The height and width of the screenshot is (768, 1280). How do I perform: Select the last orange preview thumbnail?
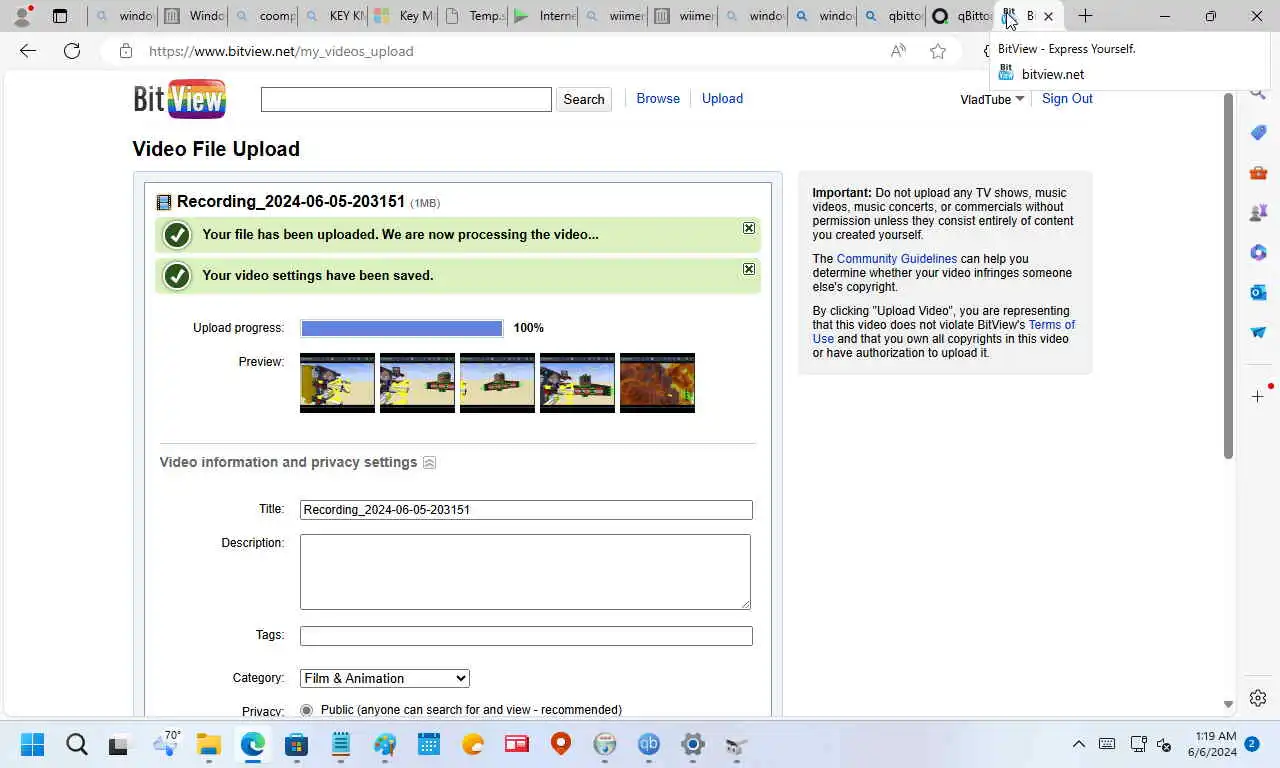657,383
